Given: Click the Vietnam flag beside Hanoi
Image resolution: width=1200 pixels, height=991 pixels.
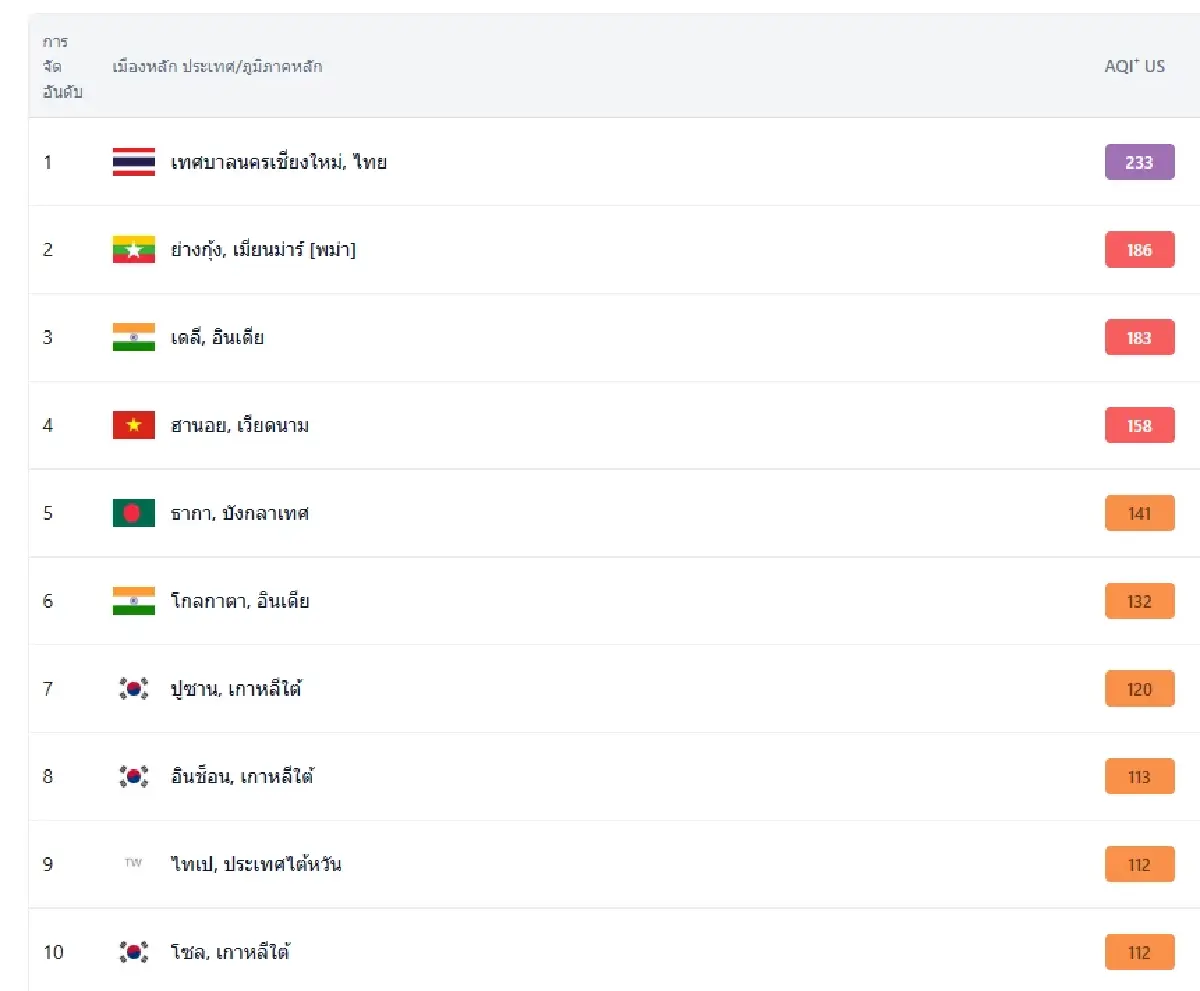Looking at the screenshot, I should [x=133, y=426].
